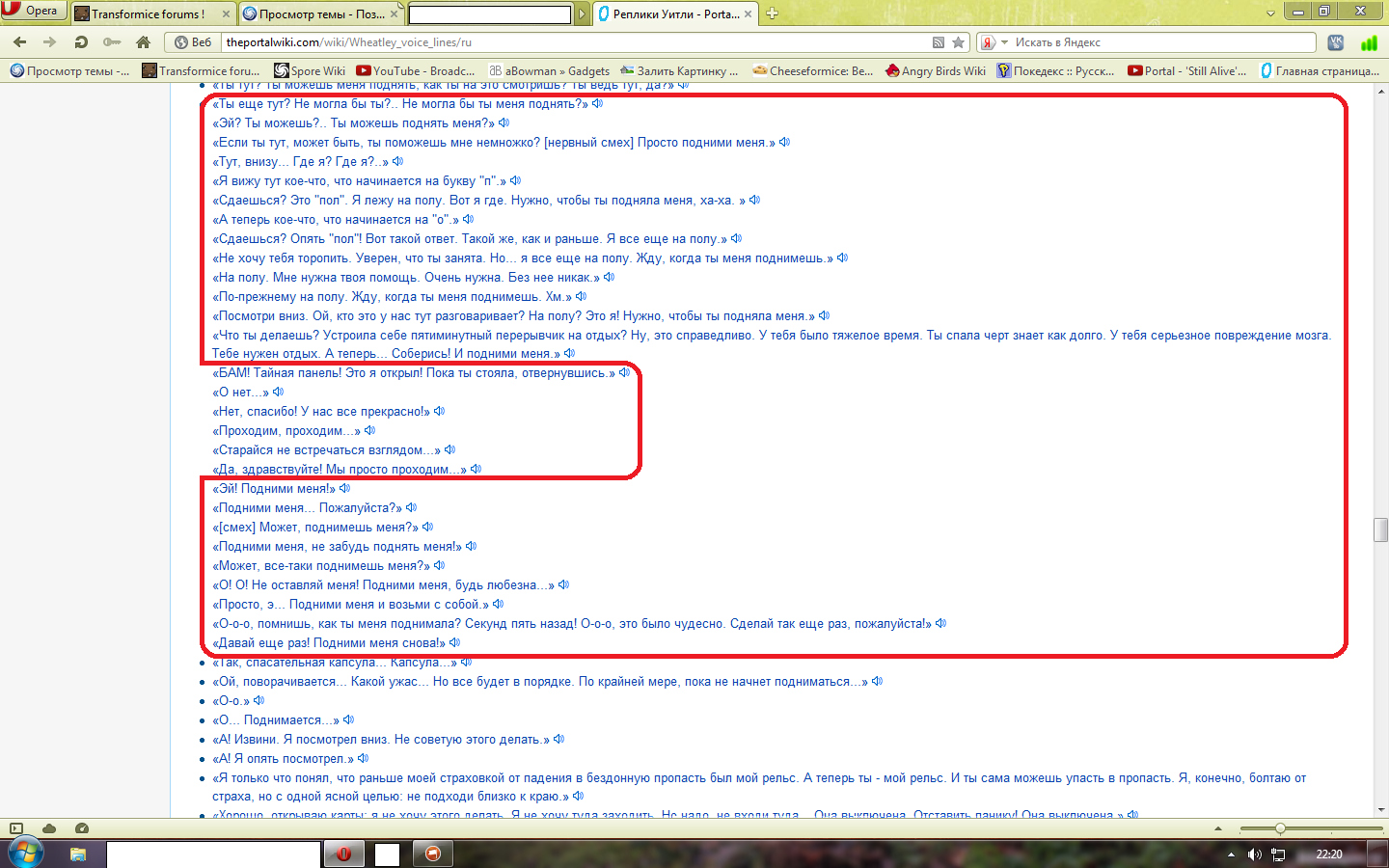The image size is (1389, 868).
Task: Open the Покедекс :: Русск... bookmark
Action: (x=1055, y=70)
